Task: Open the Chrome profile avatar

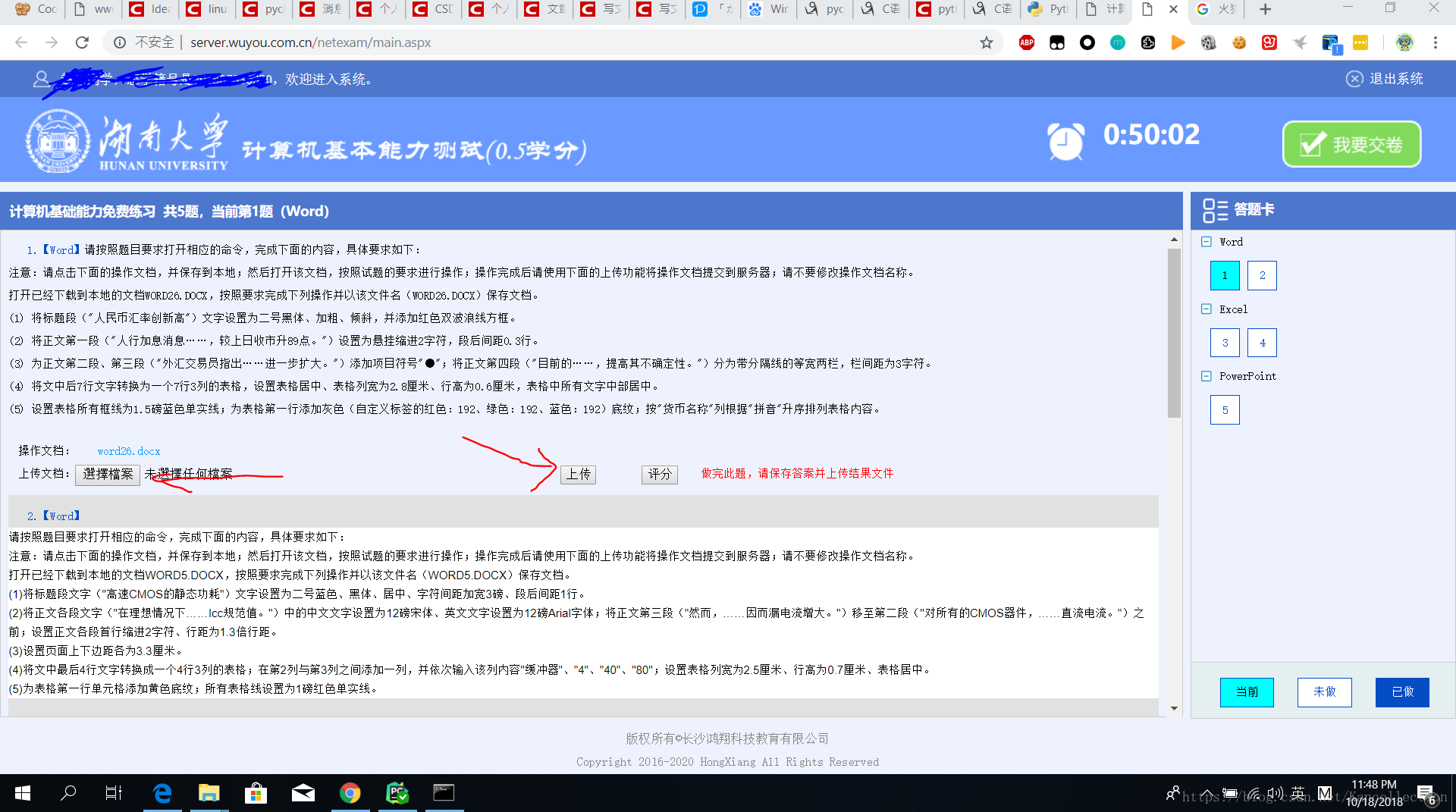Action: tap(1404, 42)
